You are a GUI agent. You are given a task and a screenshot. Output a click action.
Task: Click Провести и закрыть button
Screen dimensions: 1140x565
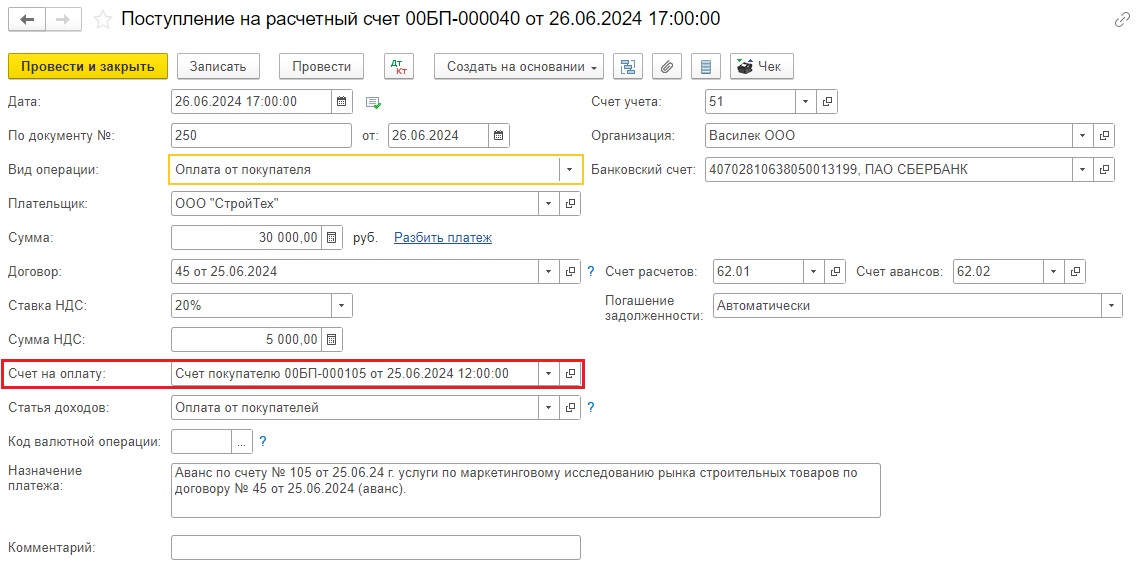coord(88,66)
